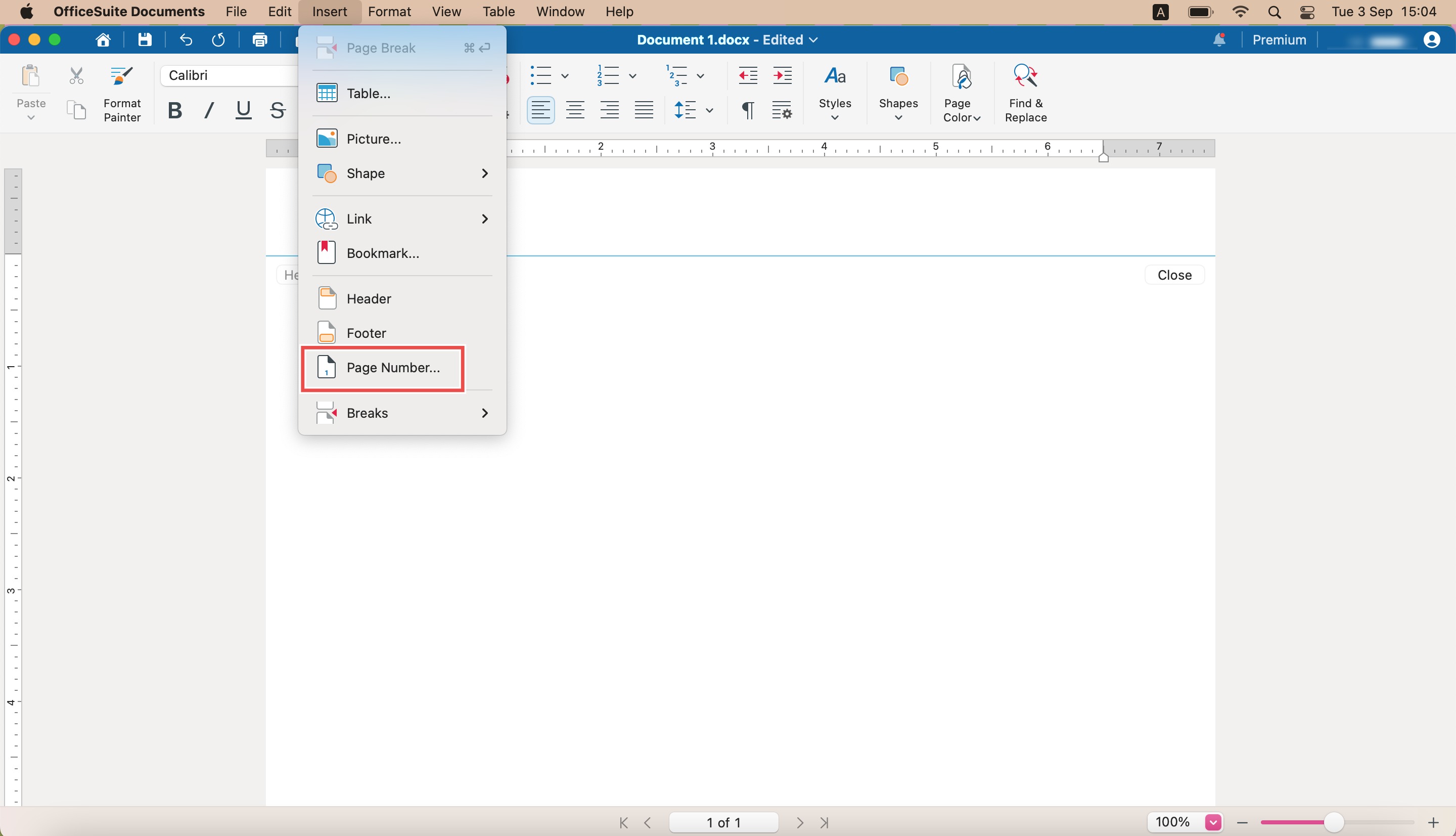1456x836 pixels.
Task: Click the Calibri font name field
Action: click(230, 75)
